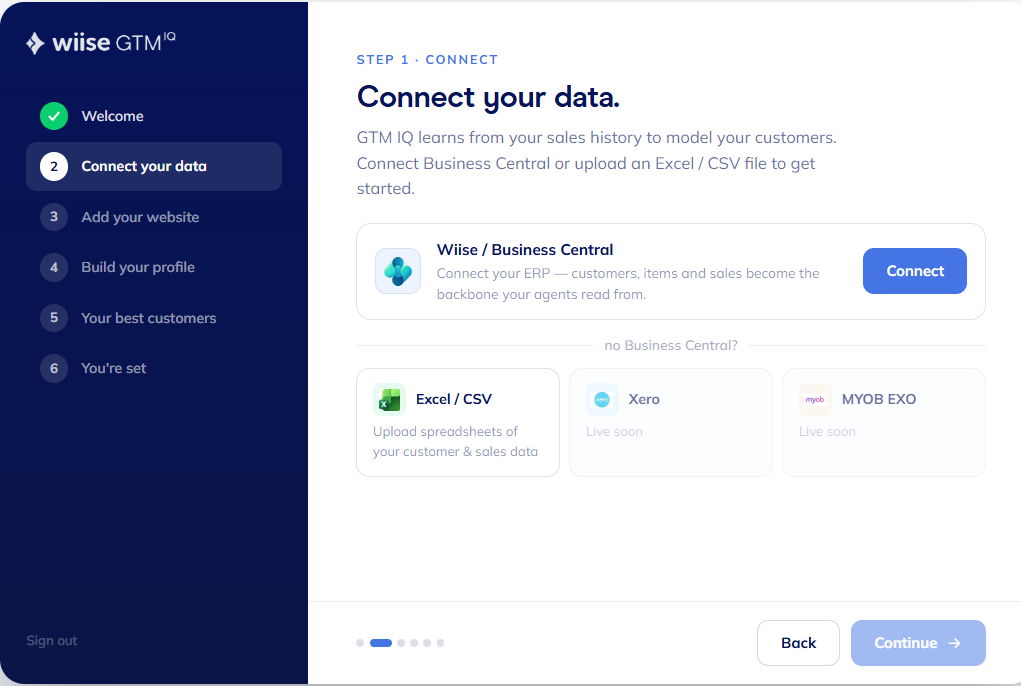The image size is (1021, 686).
Task: Click the 'Connect your data.' heading
Action: [488, 98]
